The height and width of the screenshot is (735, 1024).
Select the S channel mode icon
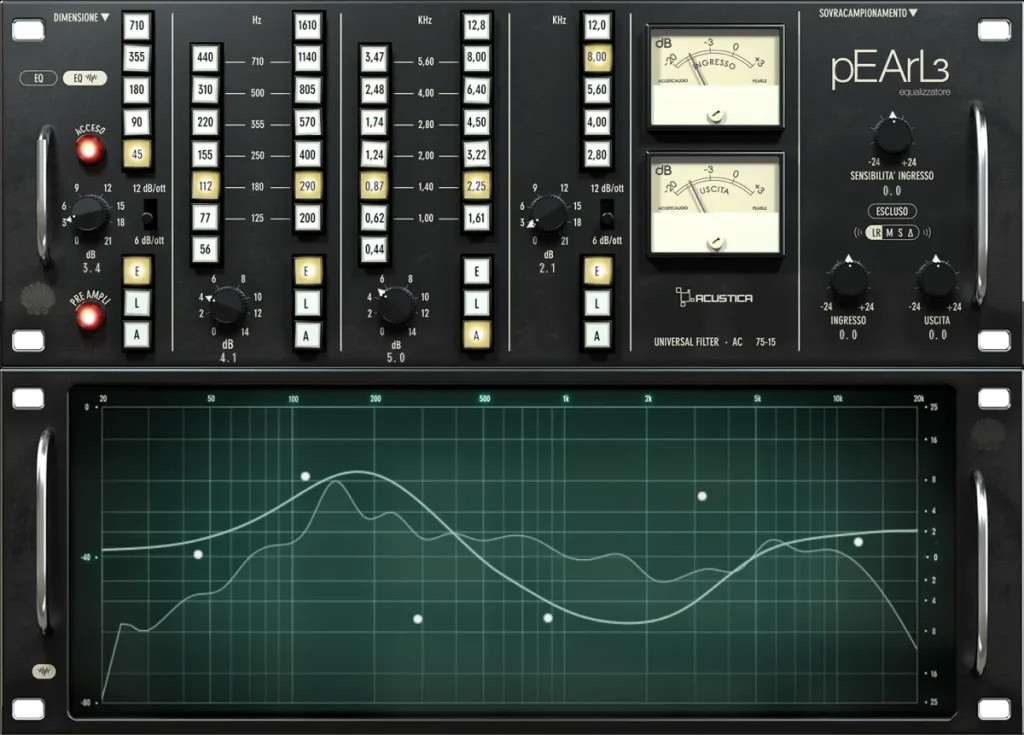pyautogui.click(x=900, y=232)
